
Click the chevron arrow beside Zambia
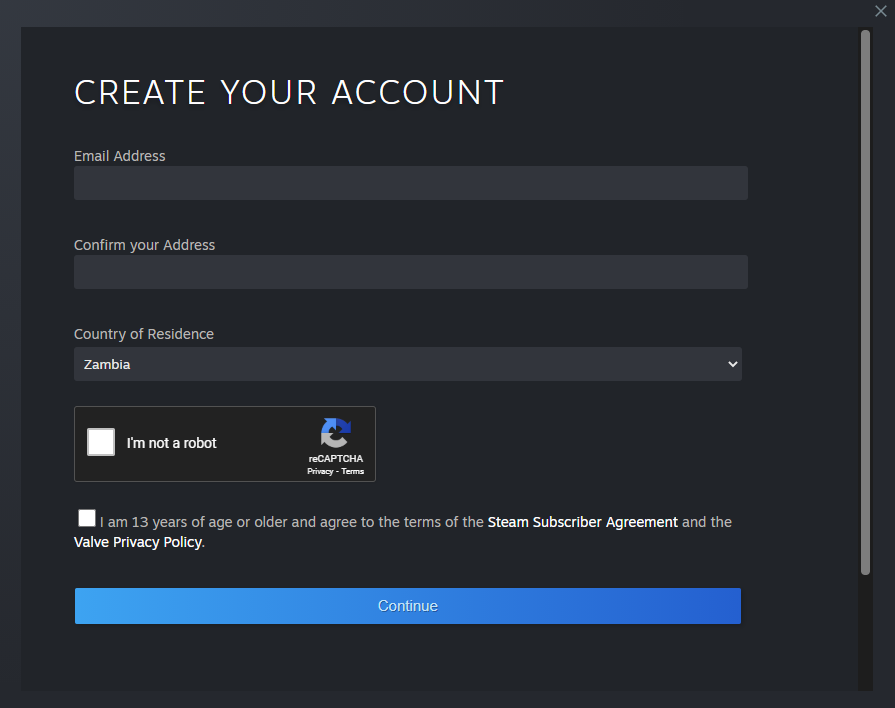point(733,364)
